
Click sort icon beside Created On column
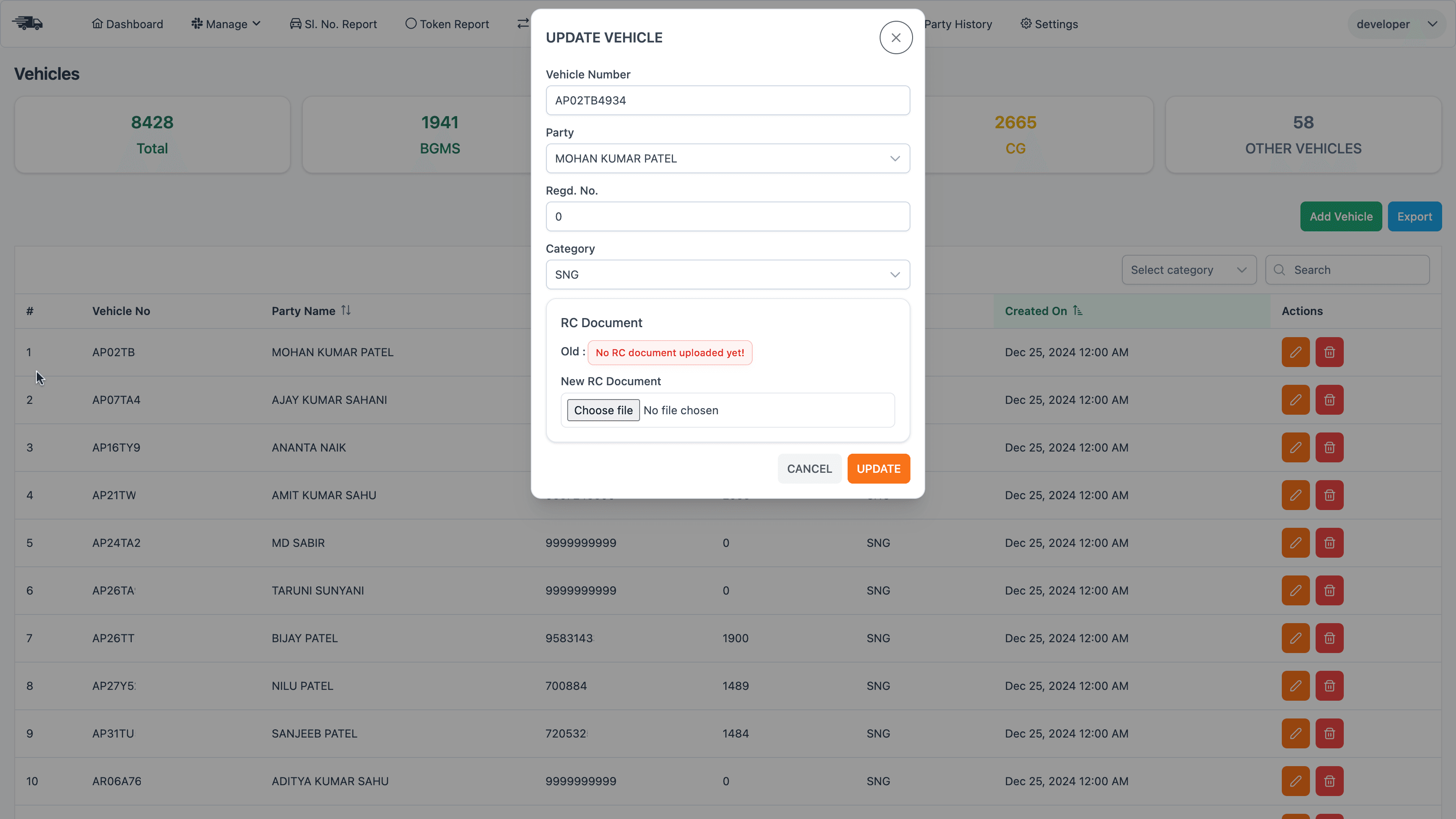click(x=1077, y=310)
